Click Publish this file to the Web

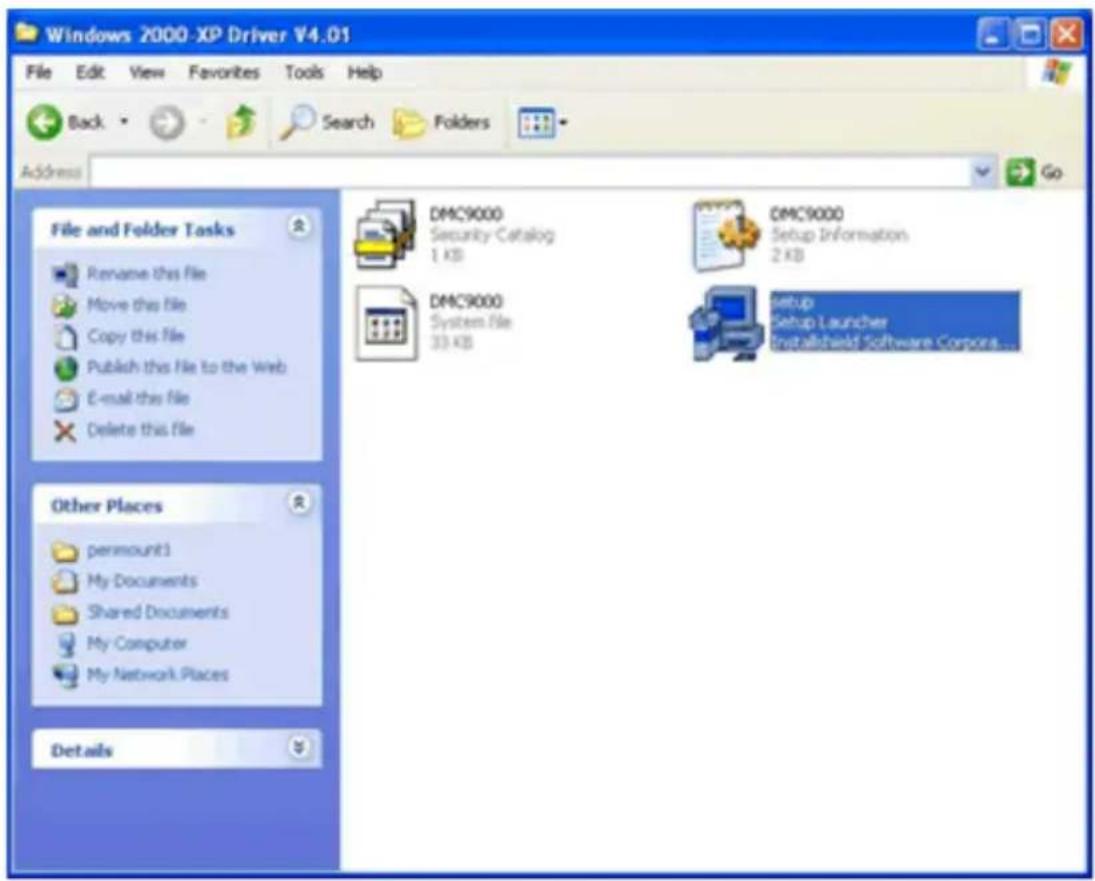point(186,367)
